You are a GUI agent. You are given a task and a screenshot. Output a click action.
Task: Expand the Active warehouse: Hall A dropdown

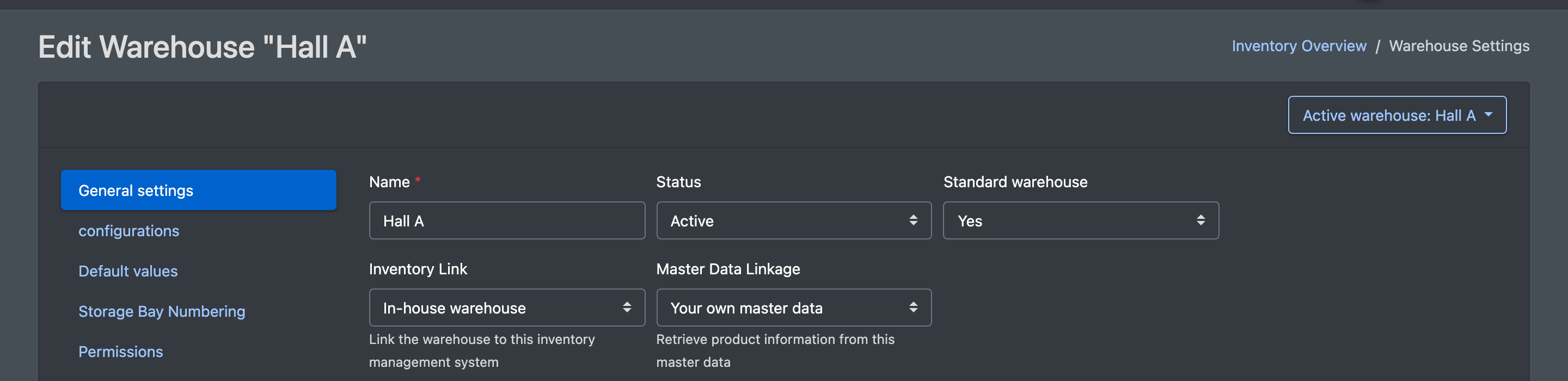coord(1397,115)
